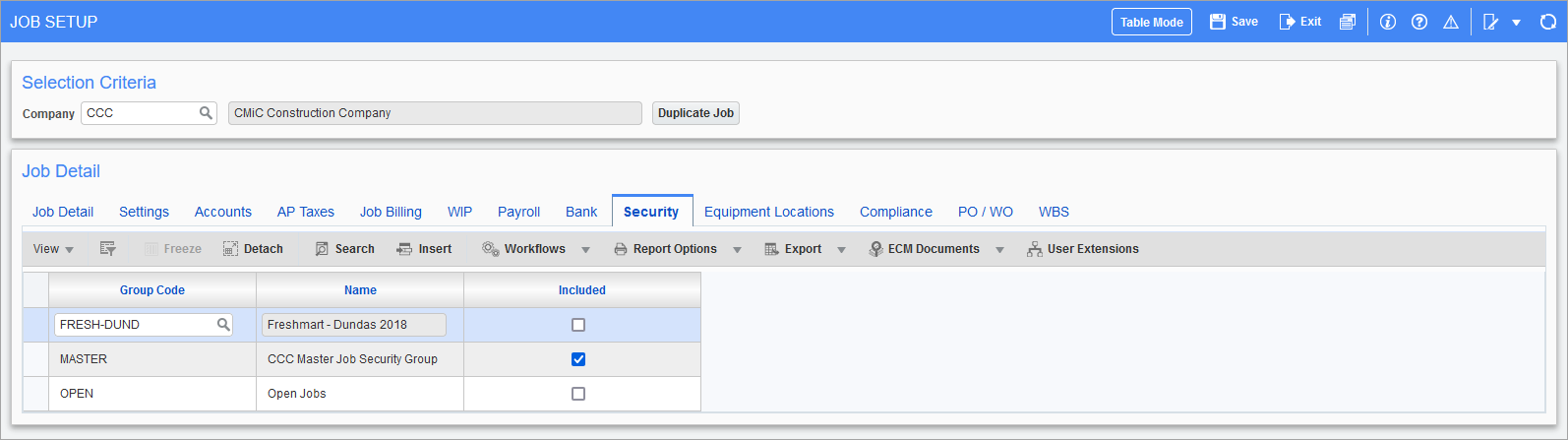Open the stacked windows icon in header
1568x440 pixels.
point(1348,22)
